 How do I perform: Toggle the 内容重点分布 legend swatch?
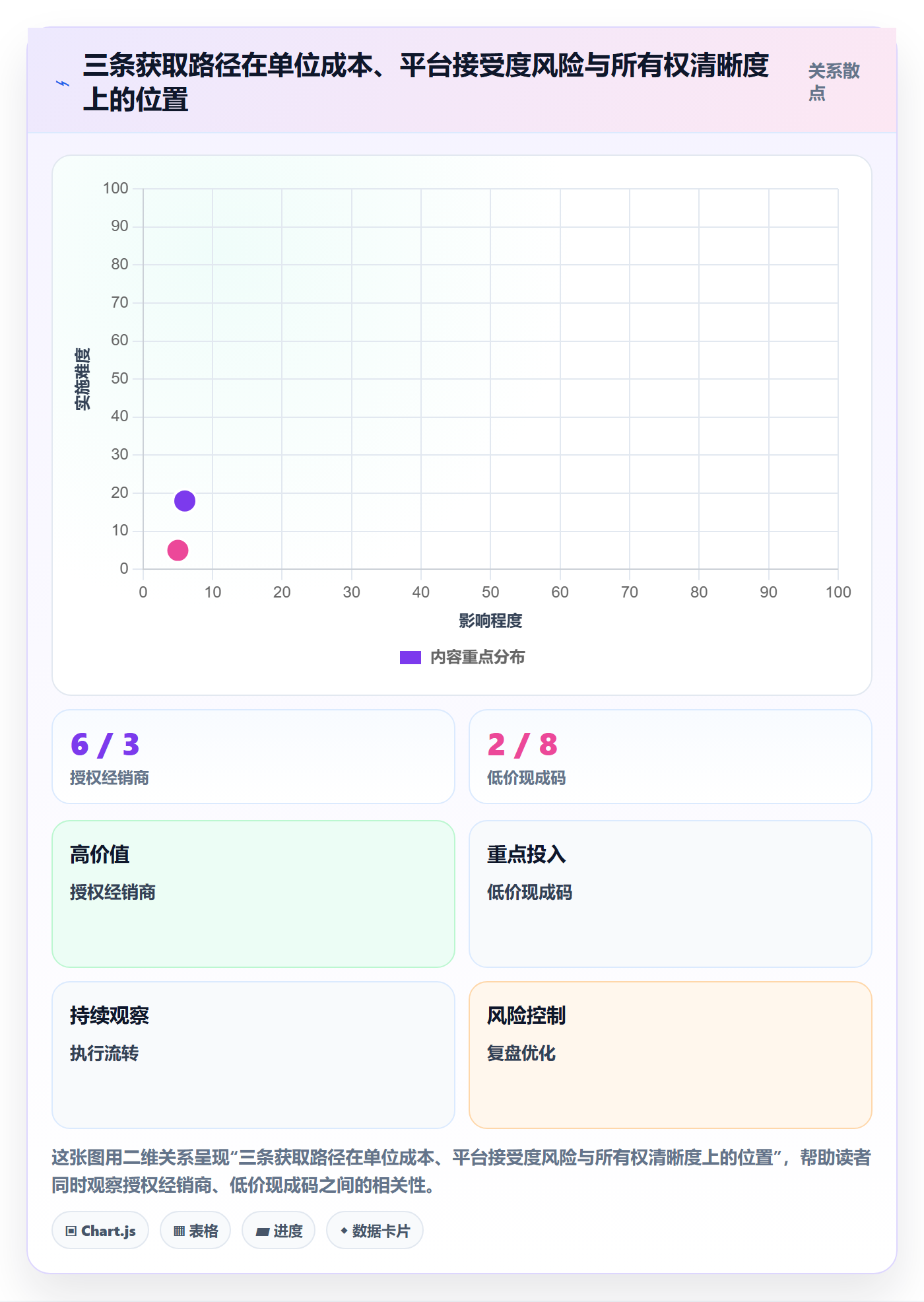pos(411,658)
